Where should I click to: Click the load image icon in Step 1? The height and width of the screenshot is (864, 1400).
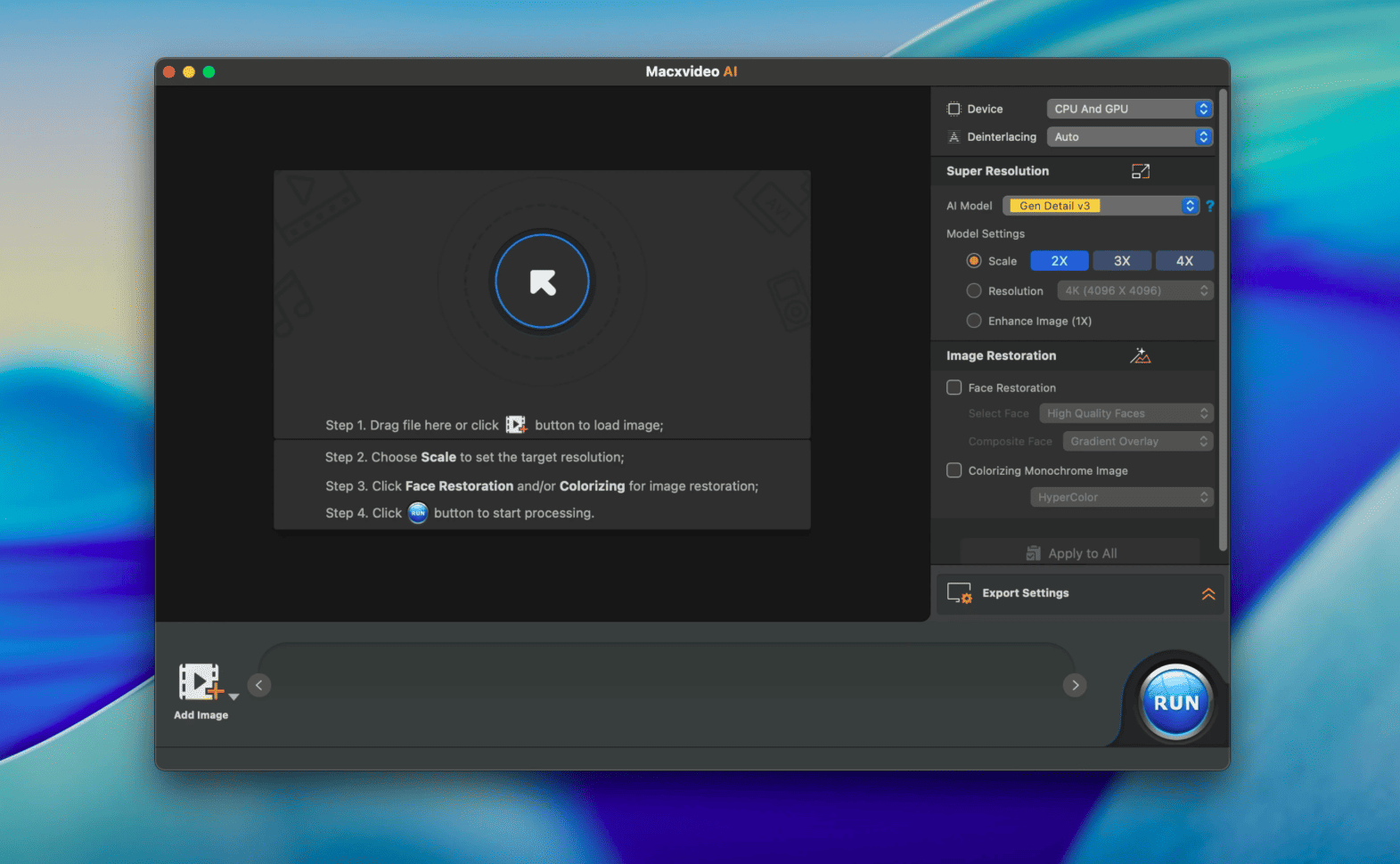517,425
